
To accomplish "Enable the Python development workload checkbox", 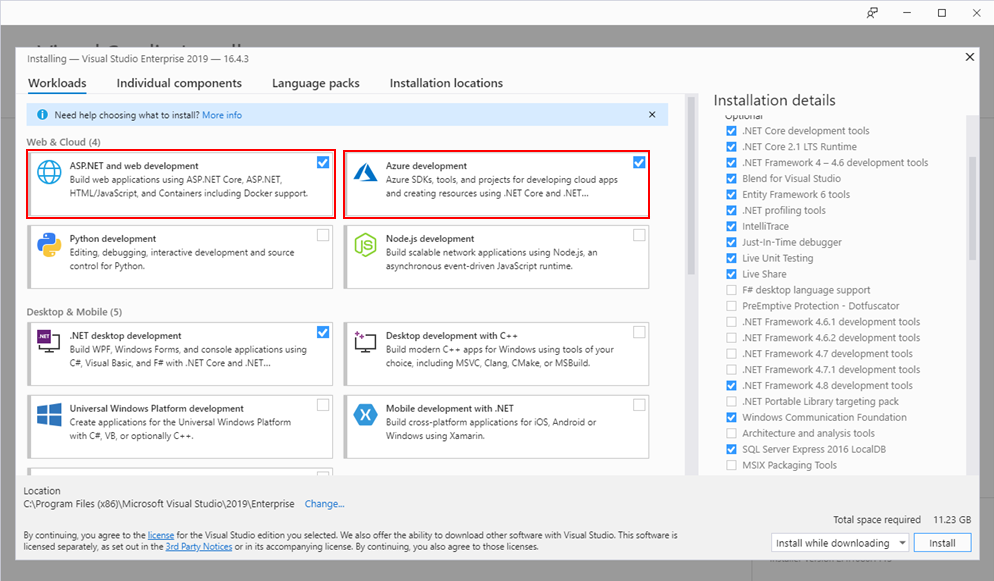I will coord(323,236).
